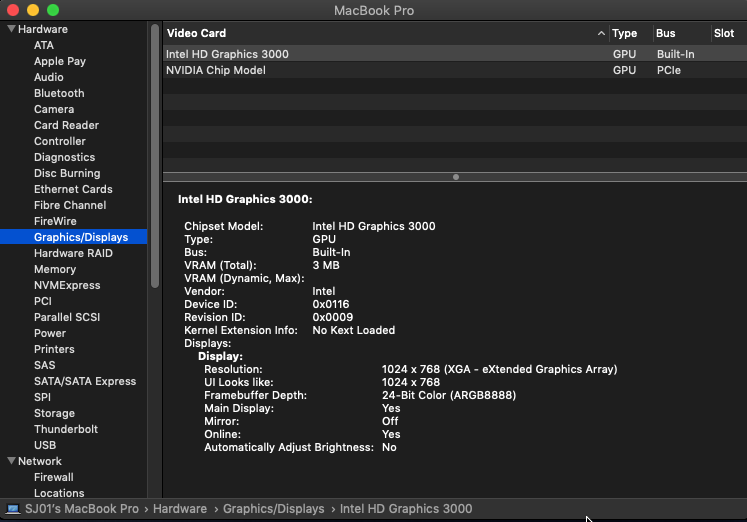Click the MacBook Pro computer icon in path bar
Screen dimensions: 747x522
[x=13, y=509]
